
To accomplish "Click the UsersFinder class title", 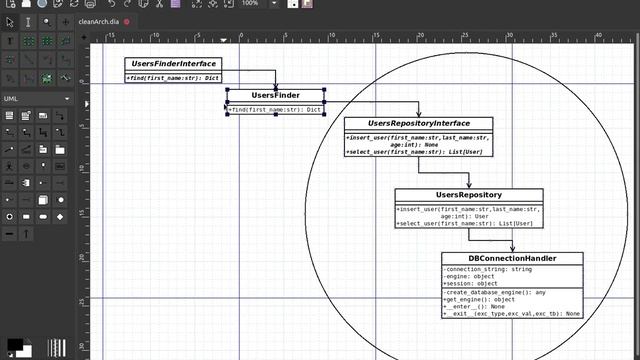I will [276, 95].
